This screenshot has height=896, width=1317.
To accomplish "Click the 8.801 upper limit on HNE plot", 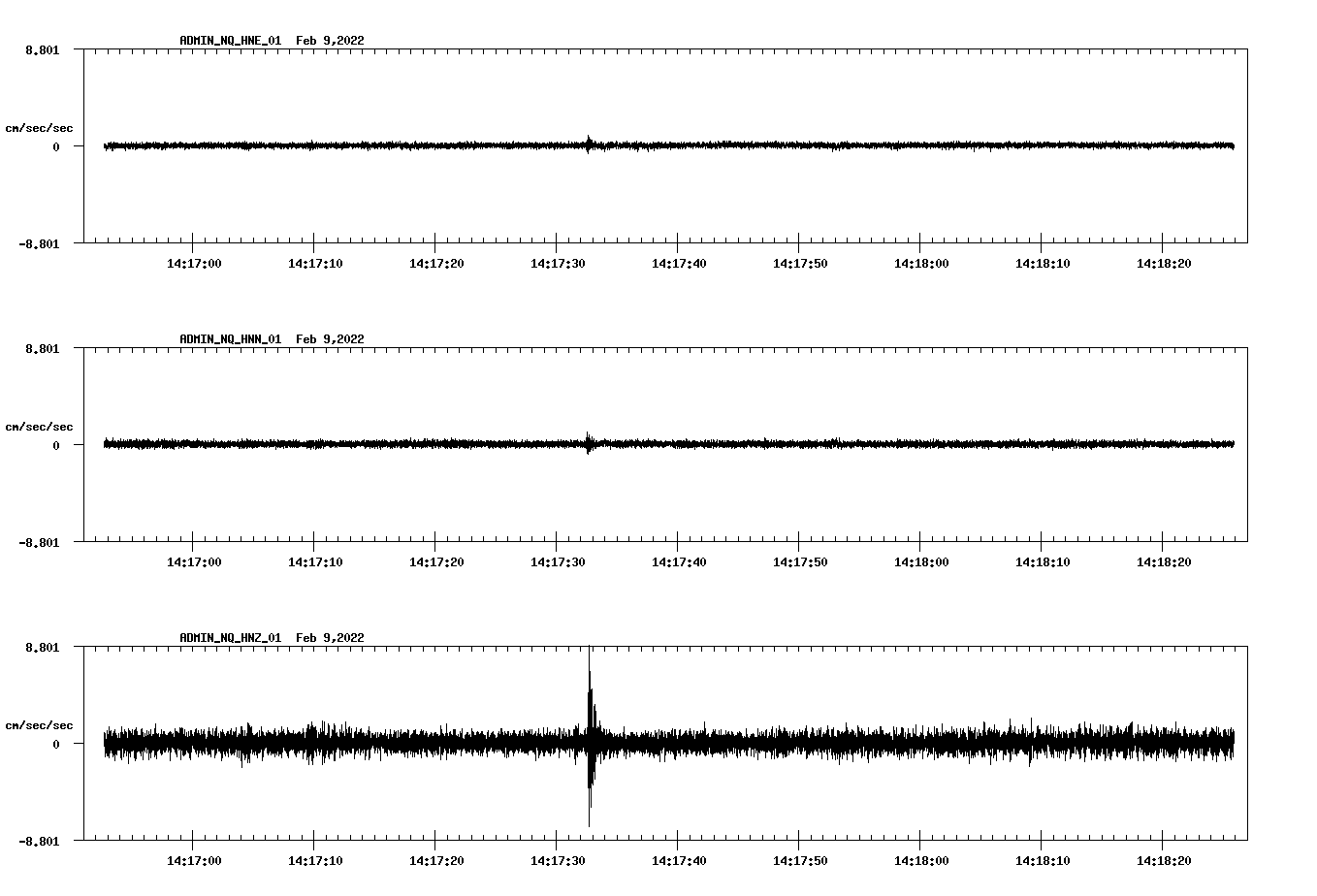I will [42, 49].
